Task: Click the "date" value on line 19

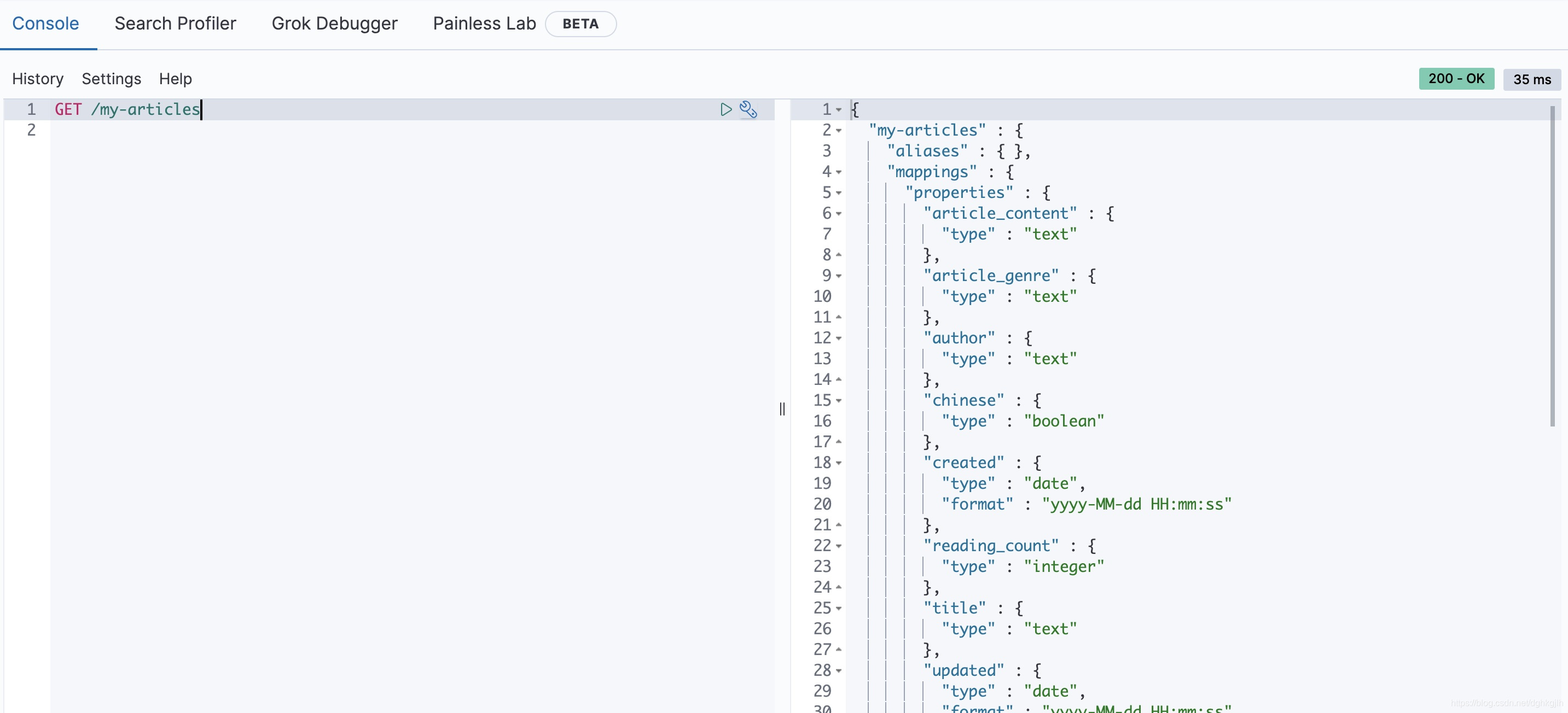Action: [1050, 484]
